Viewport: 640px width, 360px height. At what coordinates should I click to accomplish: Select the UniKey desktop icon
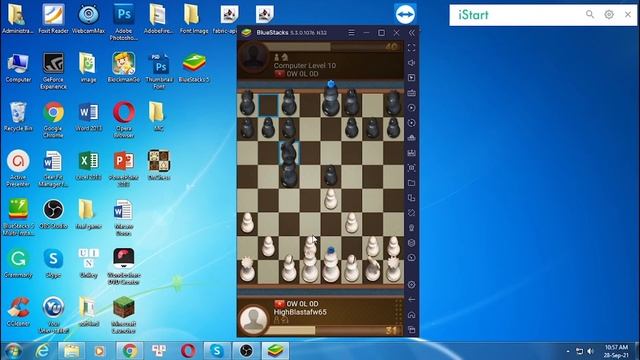pos(88,263)
